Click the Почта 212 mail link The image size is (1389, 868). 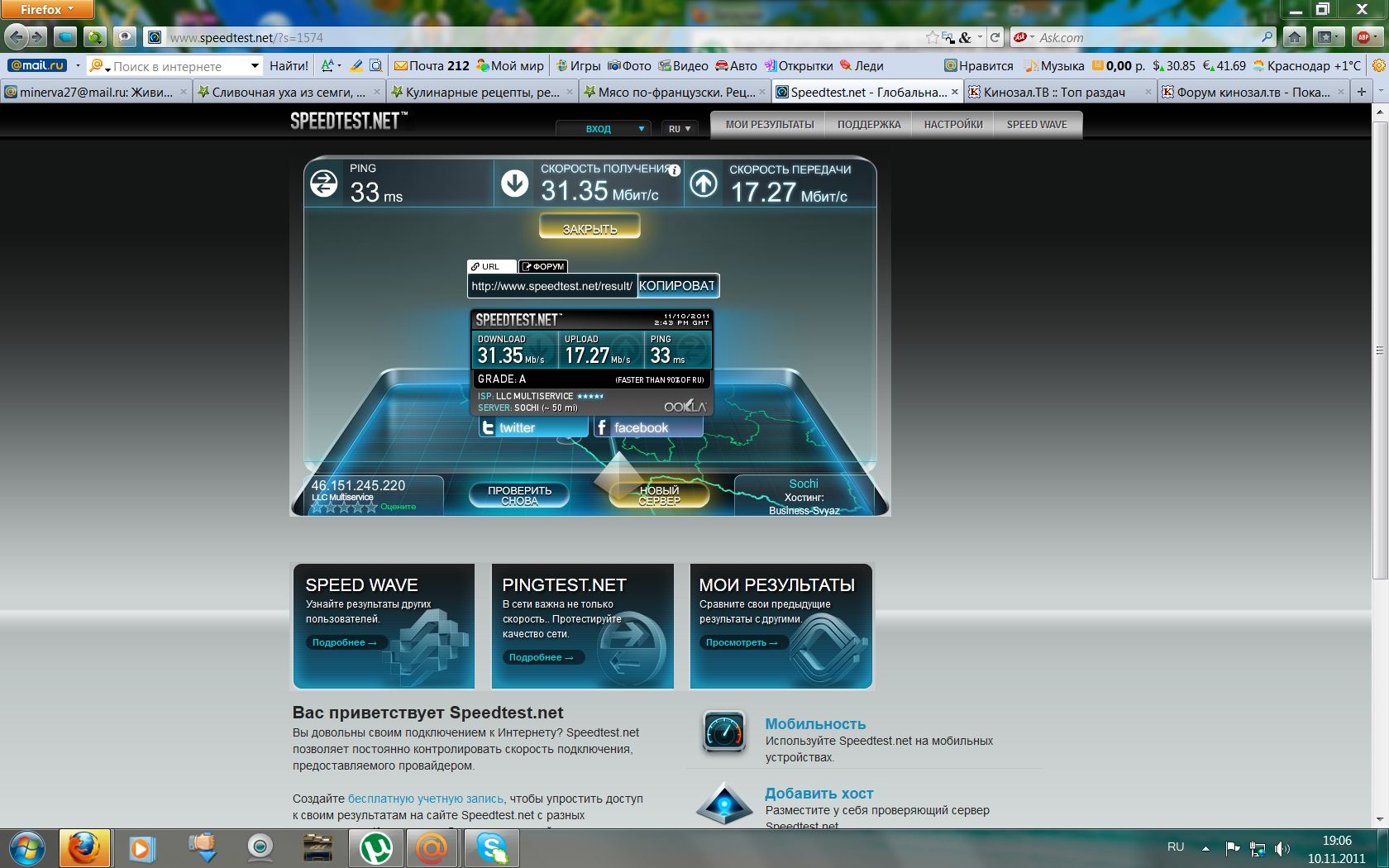(x=432, y=66)
